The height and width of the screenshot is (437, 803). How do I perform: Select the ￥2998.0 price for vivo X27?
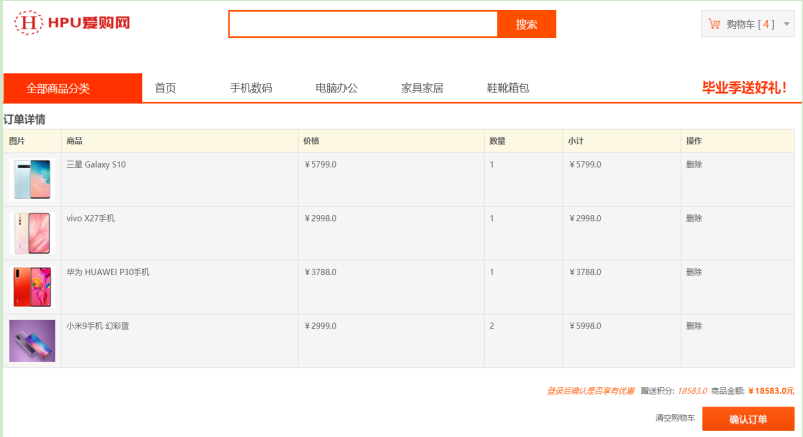pos(321,218)
